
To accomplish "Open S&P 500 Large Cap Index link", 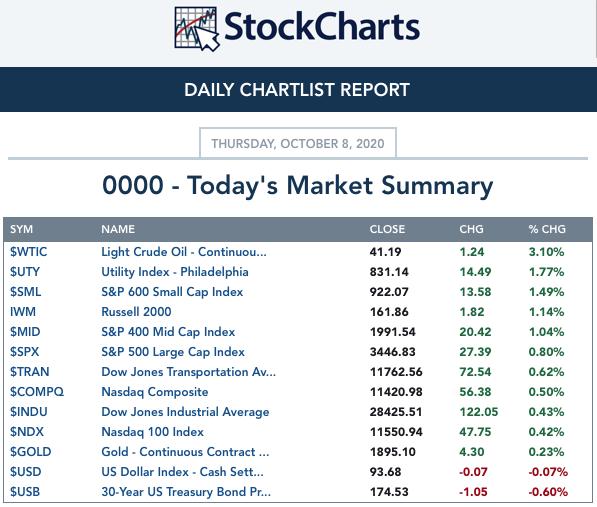I will coord(173,352).
